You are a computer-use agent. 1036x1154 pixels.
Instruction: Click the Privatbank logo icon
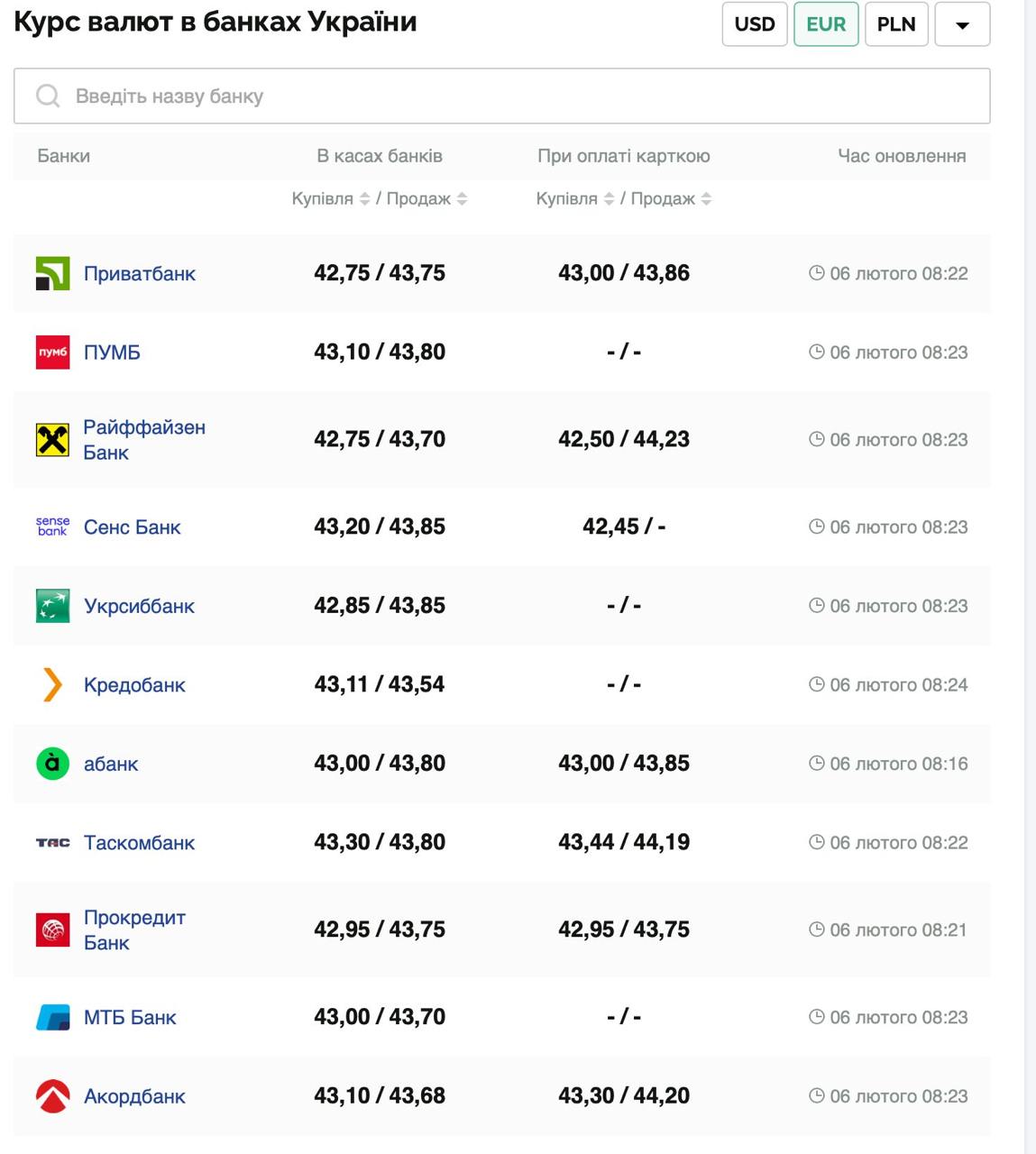coord(52,273)
